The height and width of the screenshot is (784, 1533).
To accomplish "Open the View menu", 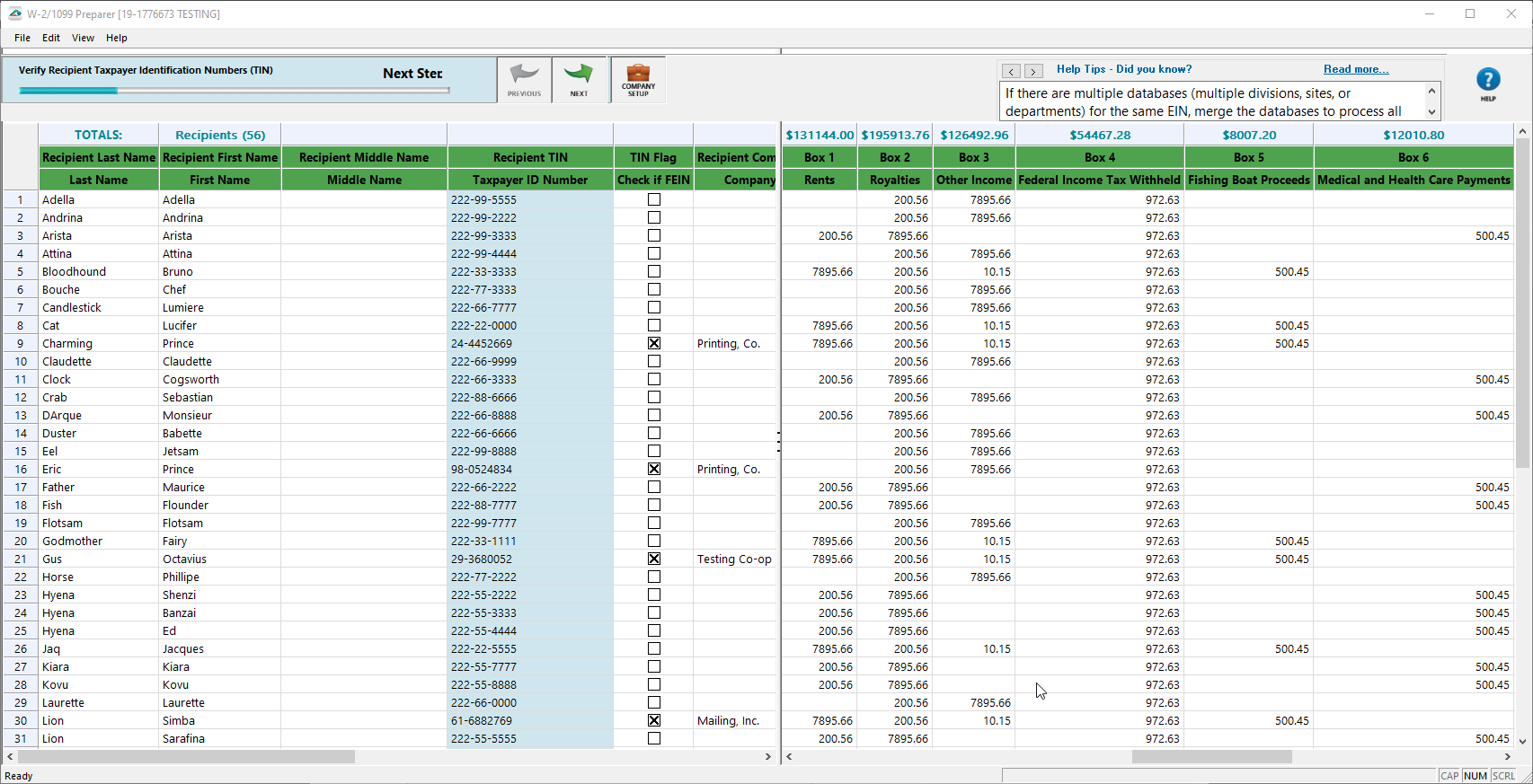I will pos(83,38).
